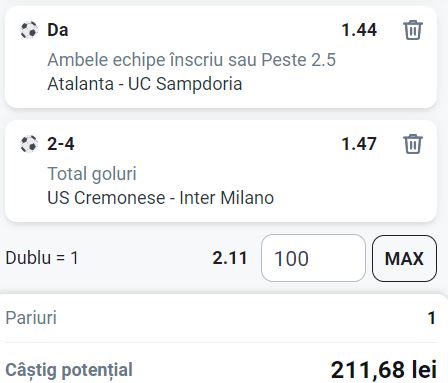This screenshot has width=448, height=383.
Task: Click the 1.44 odds value
Action: click(x=359, y=30)
